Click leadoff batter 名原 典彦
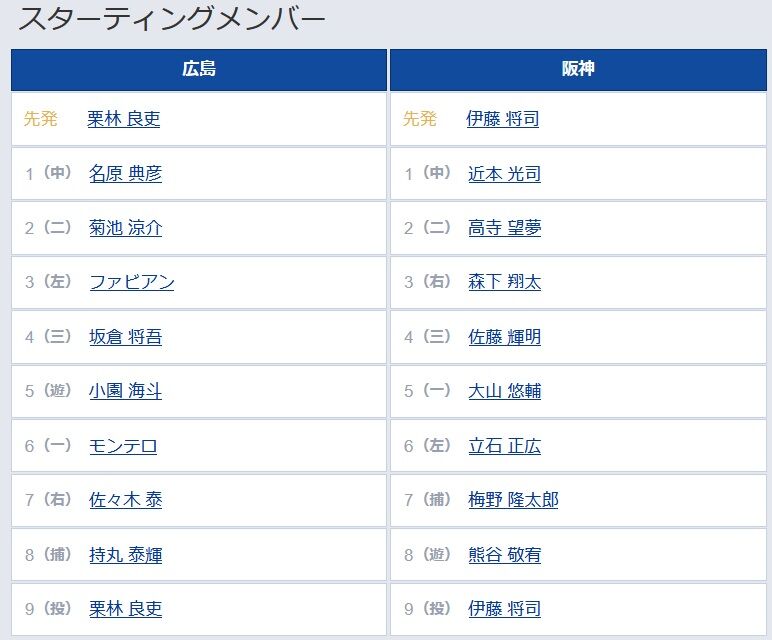The image size is (772, 640). coord(125,174)
